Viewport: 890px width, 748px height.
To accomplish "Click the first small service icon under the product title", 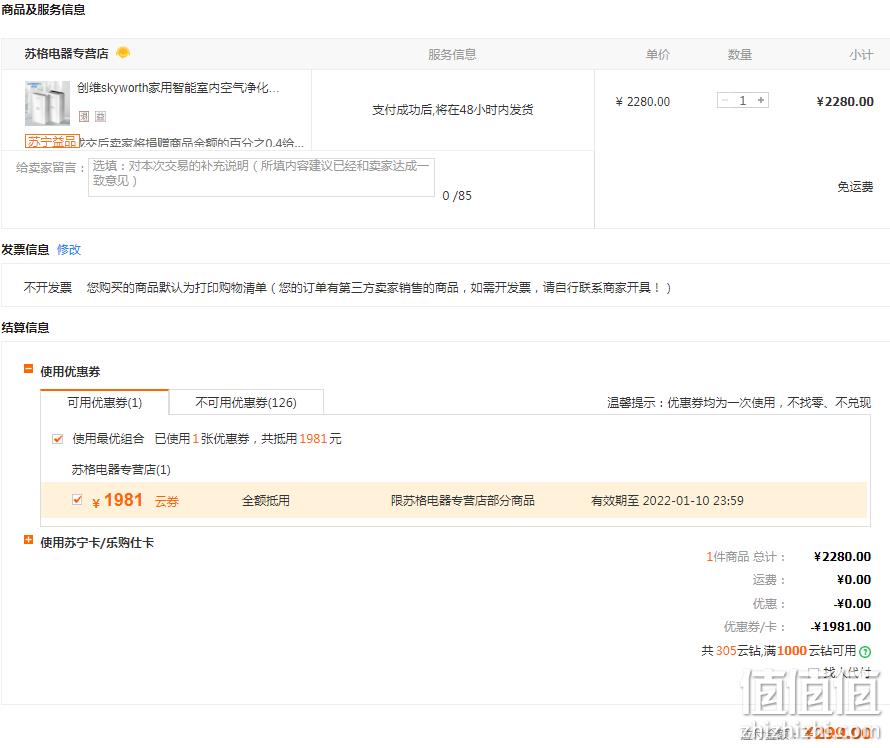I will [x=84, y=116].
